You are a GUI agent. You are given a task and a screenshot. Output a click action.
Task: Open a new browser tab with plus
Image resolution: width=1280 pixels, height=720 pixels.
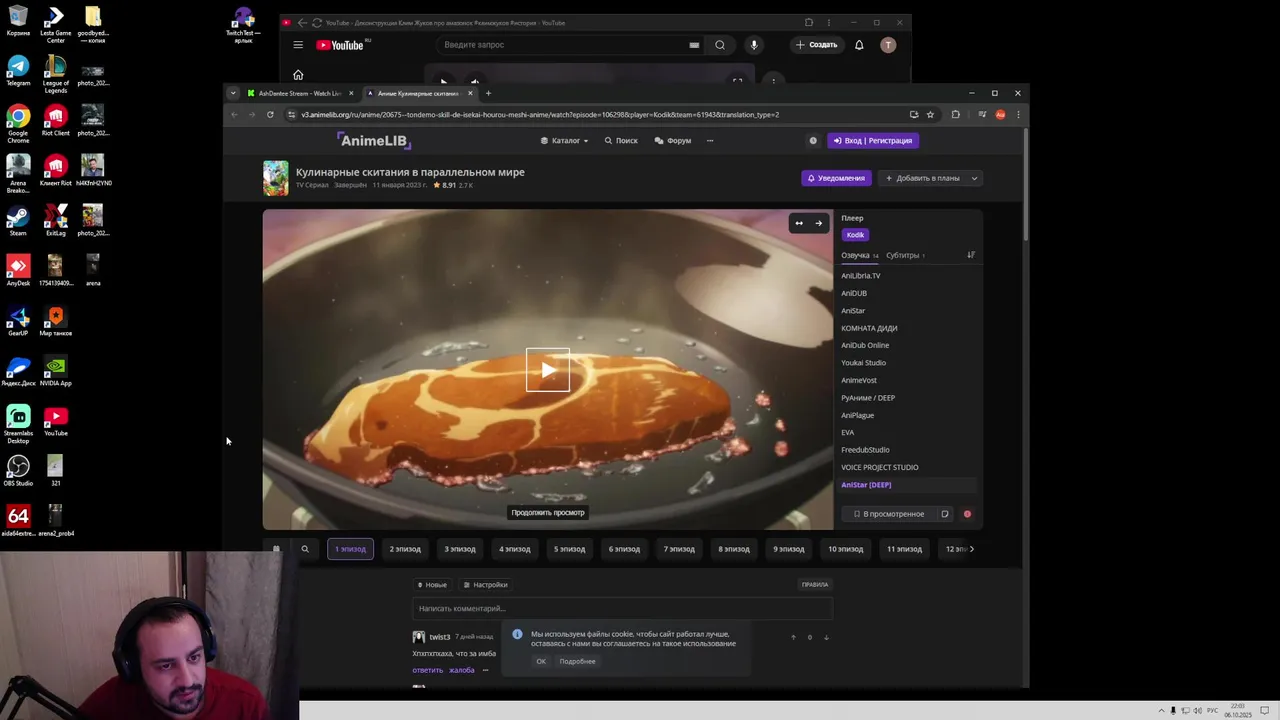(488, 93)
